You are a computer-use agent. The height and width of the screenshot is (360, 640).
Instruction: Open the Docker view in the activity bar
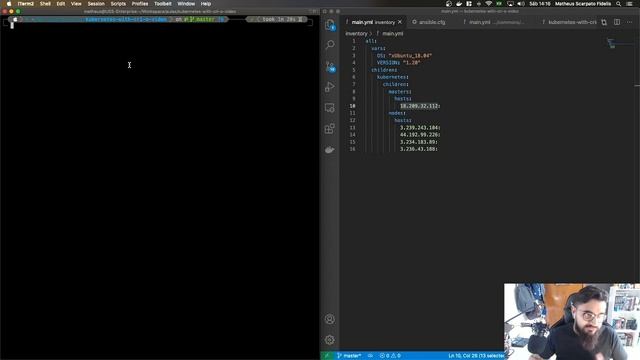(x=330, y=150)
